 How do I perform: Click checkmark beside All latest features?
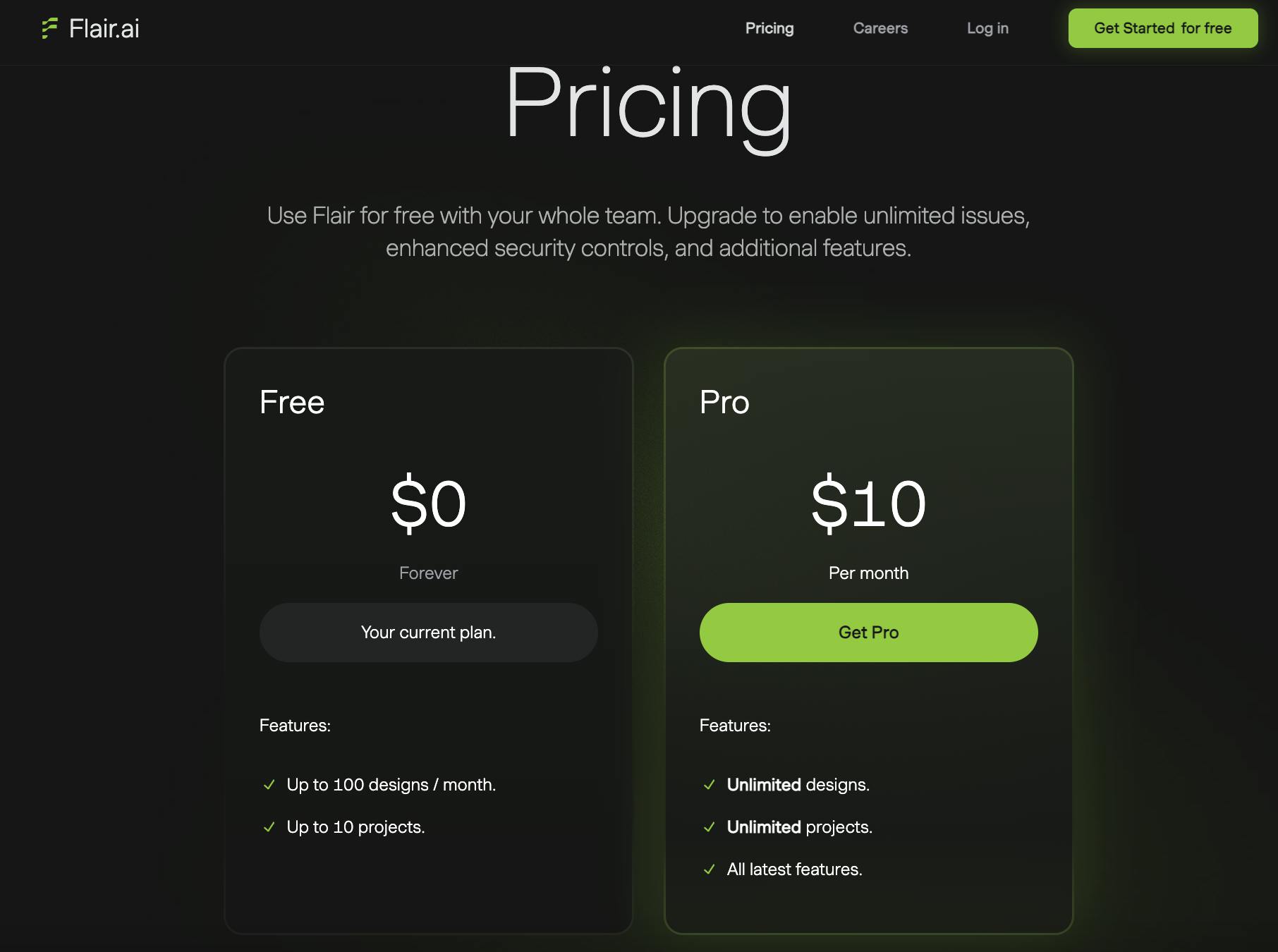pos(709,869)
